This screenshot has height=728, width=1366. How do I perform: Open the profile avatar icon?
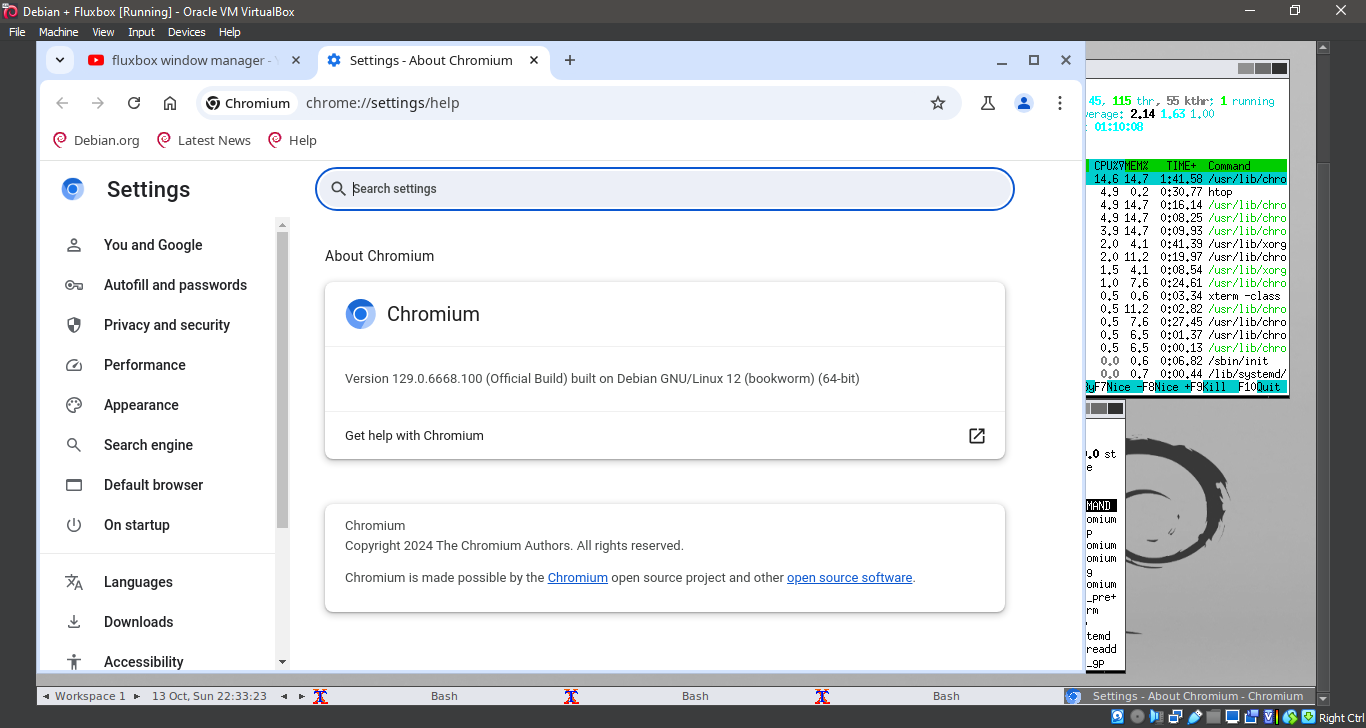1023,103
